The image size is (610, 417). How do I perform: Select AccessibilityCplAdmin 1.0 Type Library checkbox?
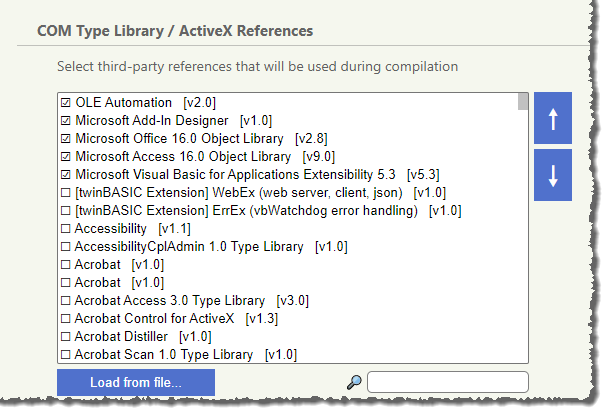(66, 246)
